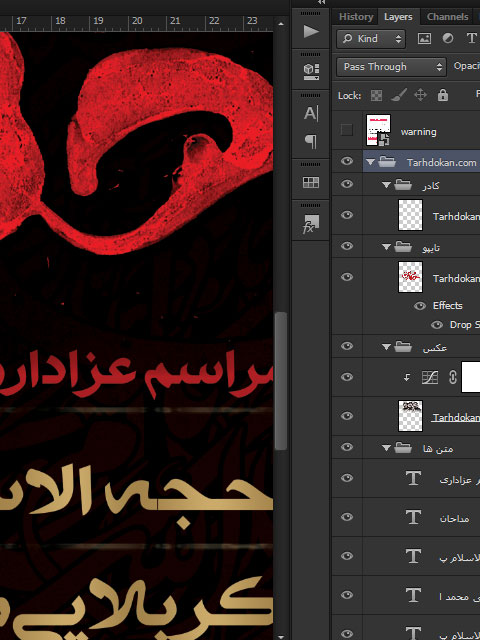Click the canvas vertical scrollbar thumb
This screenshot has height=640, width=480.
click(280, 380)
